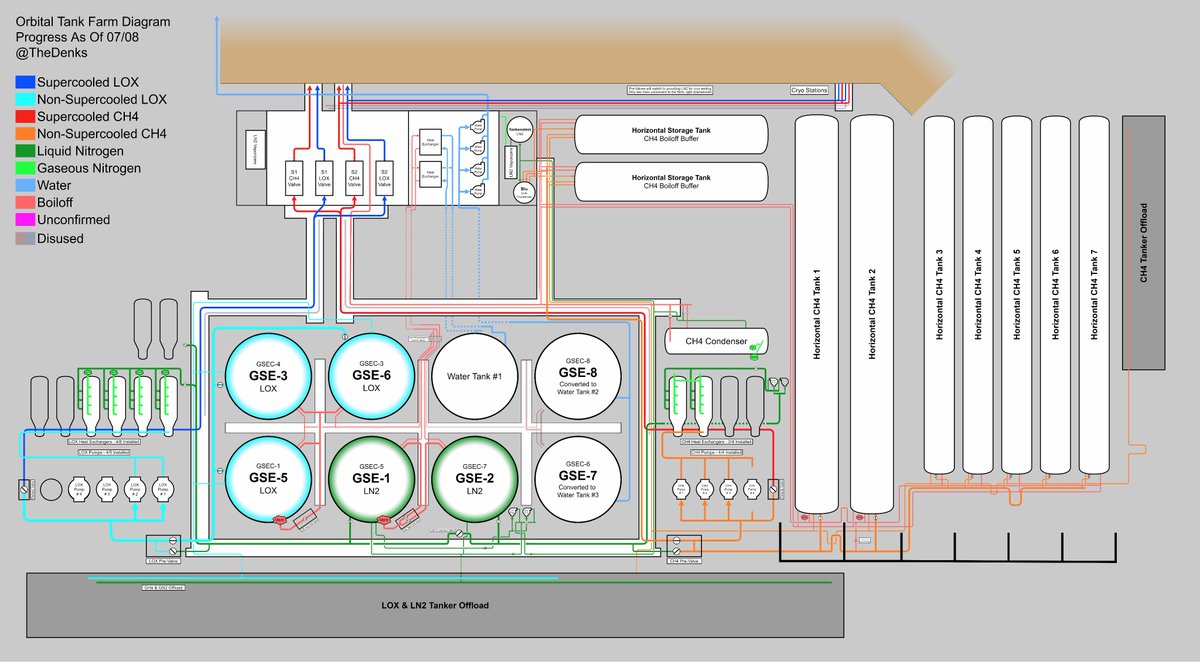This screenshot has width=1200, height=662.
Task: Click the upper CH4 Boiloff Buffer storage tank
Action: tap(670, 134)
